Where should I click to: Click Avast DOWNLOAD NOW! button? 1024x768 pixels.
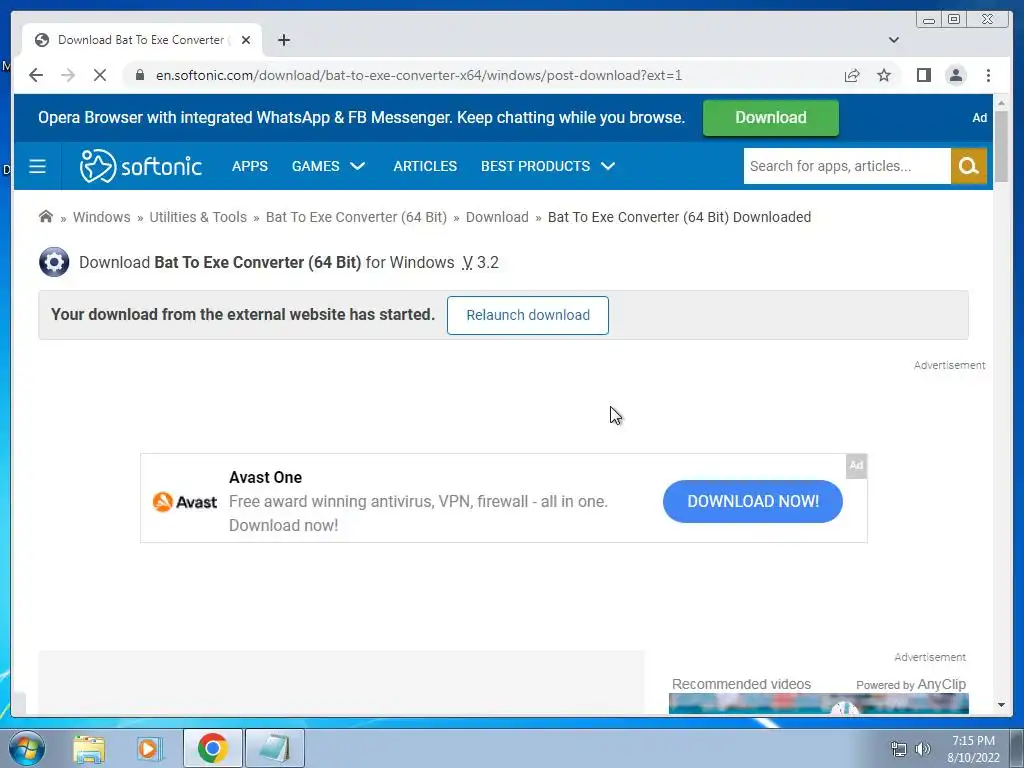click(752, 501)
